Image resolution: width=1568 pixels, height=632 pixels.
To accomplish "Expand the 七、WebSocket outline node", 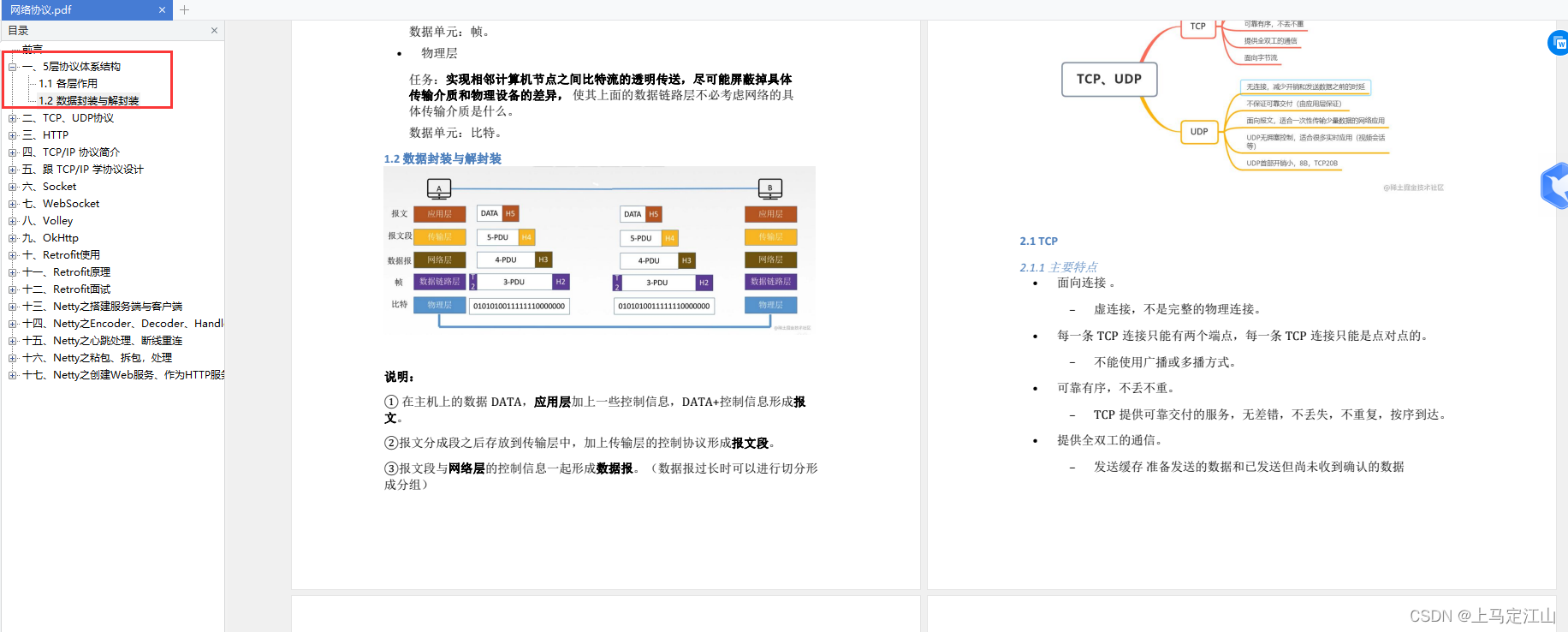I will (x=13, y=204).
